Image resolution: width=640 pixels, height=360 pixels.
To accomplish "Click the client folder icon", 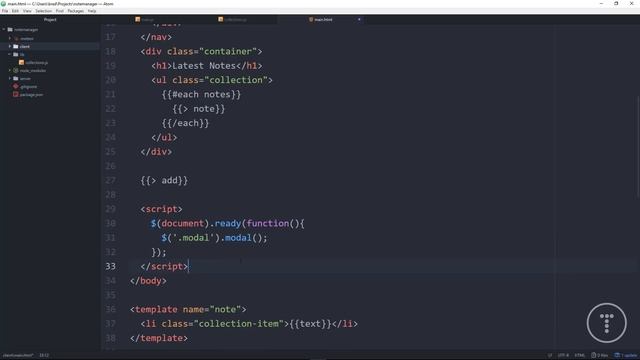I will pos(16,47).
